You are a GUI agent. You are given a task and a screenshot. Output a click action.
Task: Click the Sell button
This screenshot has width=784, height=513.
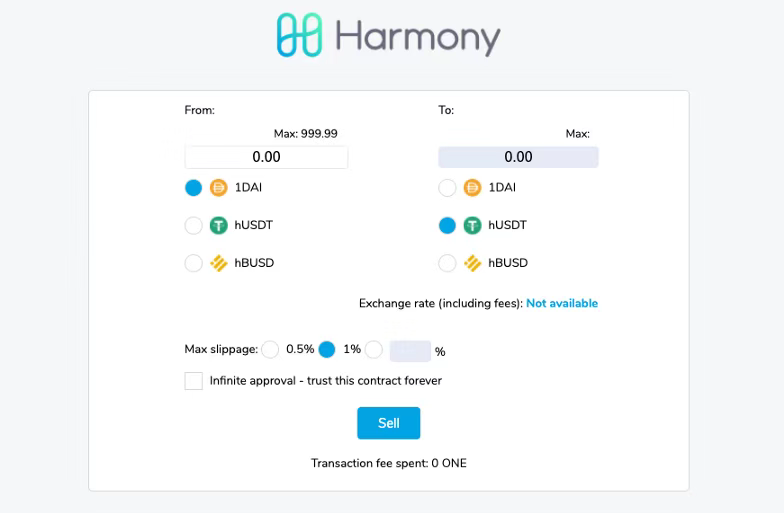(x=388, y=423)
